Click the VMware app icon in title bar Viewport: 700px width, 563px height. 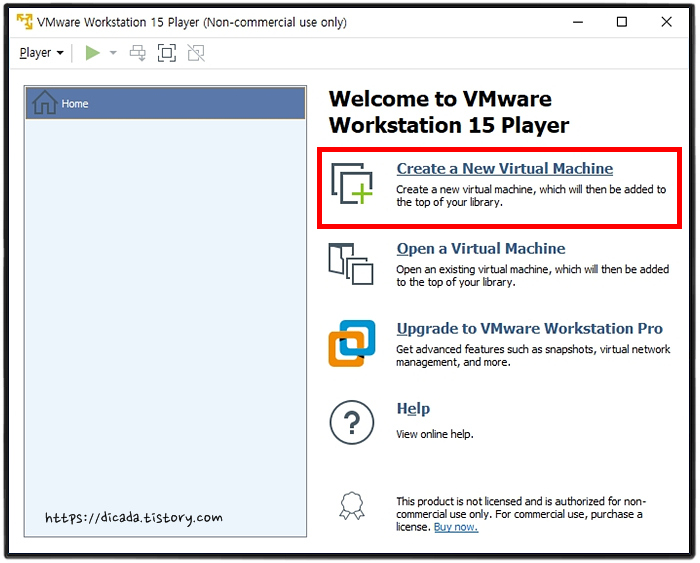point(25,21)
